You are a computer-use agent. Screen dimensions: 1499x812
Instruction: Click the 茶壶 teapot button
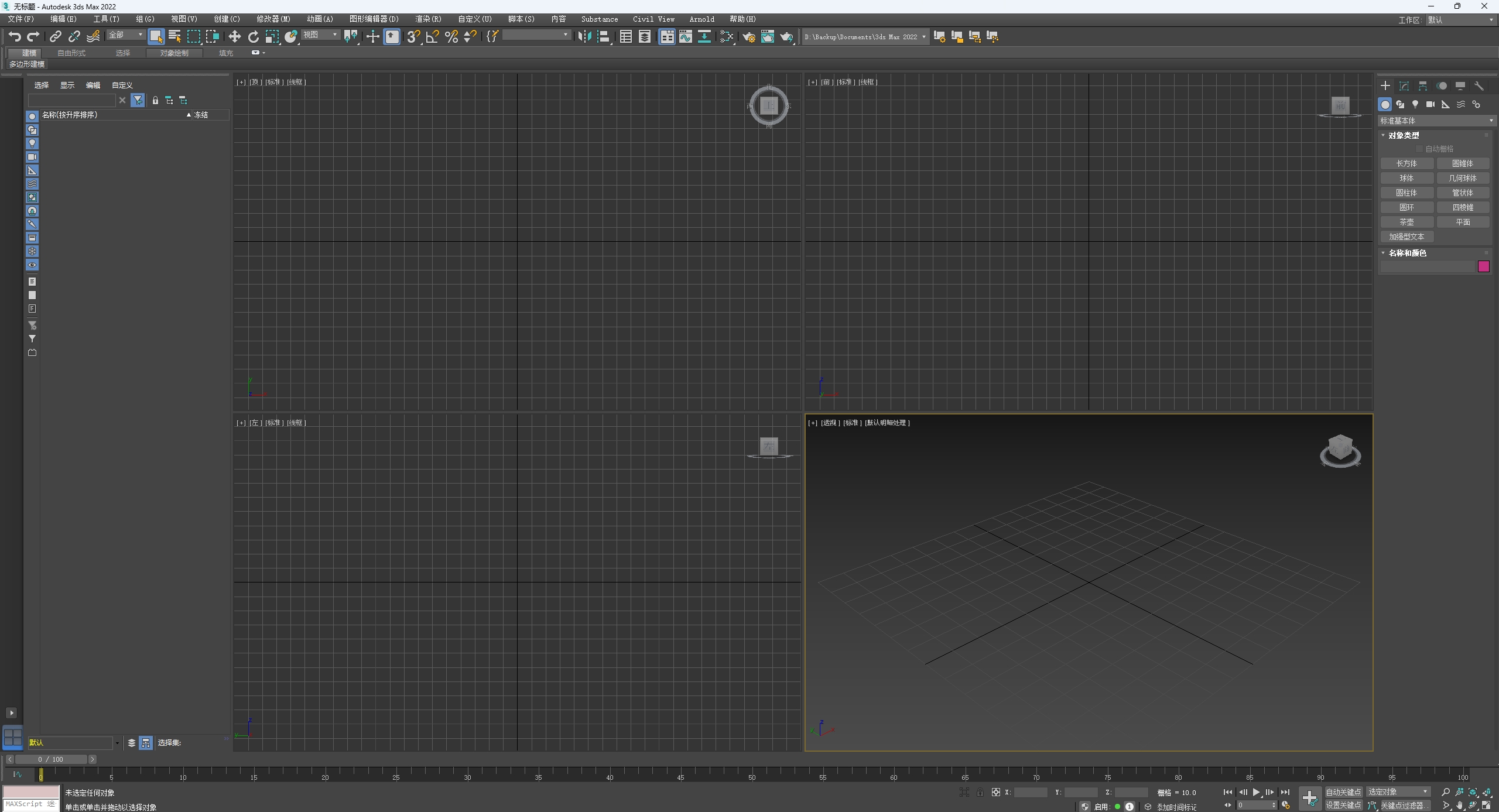(x=1406, y=222)
